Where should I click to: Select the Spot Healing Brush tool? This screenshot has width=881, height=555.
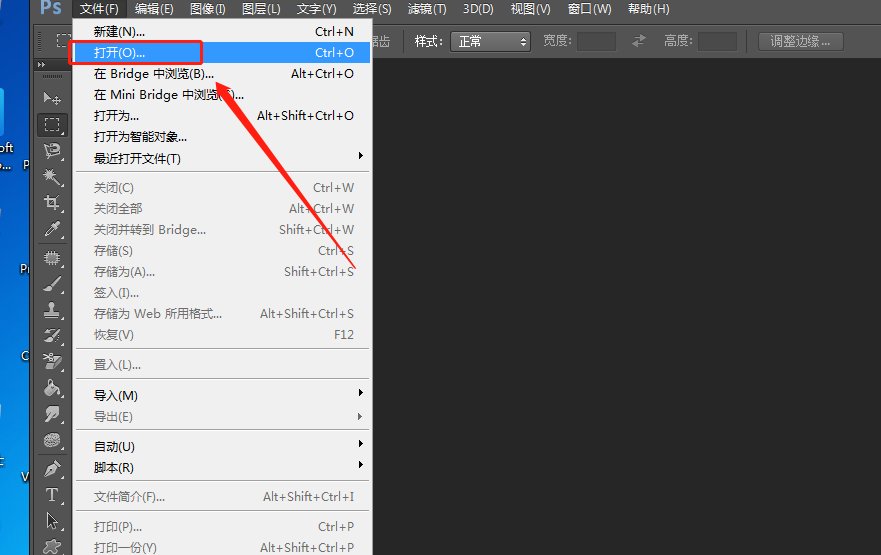(x=52, y=258)
